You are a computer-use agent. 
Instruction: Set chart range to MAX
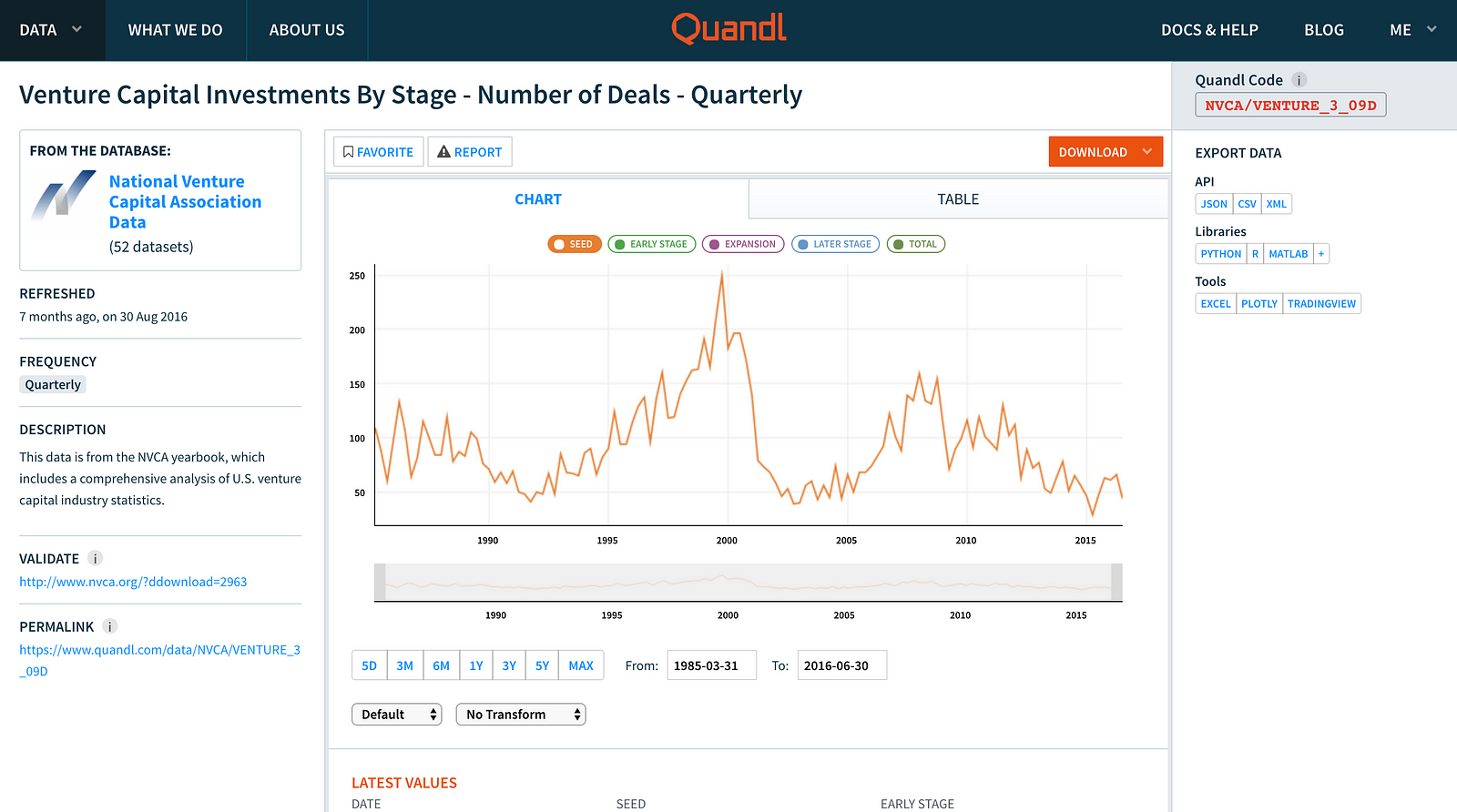581,665
